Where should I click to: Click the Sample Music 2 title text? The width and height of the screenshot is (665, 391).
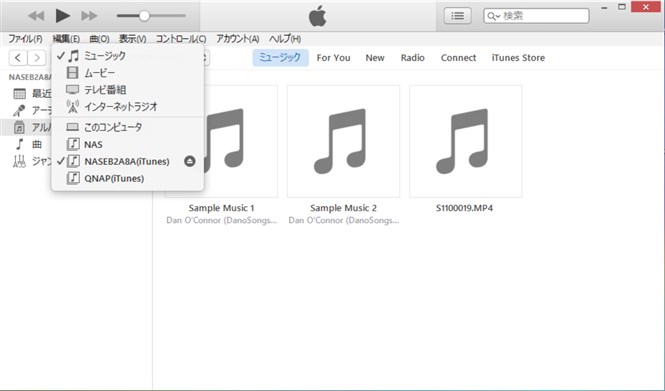click(344, 208)
